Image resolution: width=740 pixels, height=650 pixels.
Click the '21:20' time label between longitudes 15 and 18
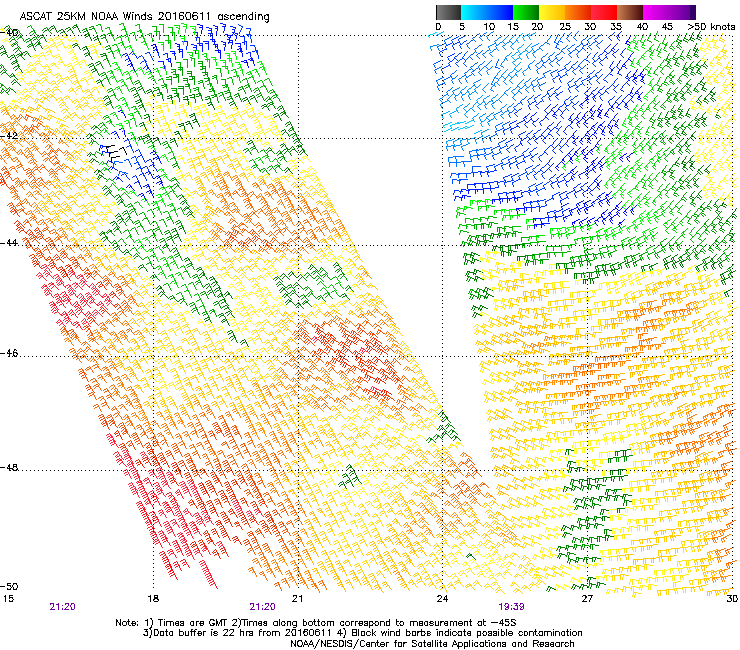coord(62,607)
